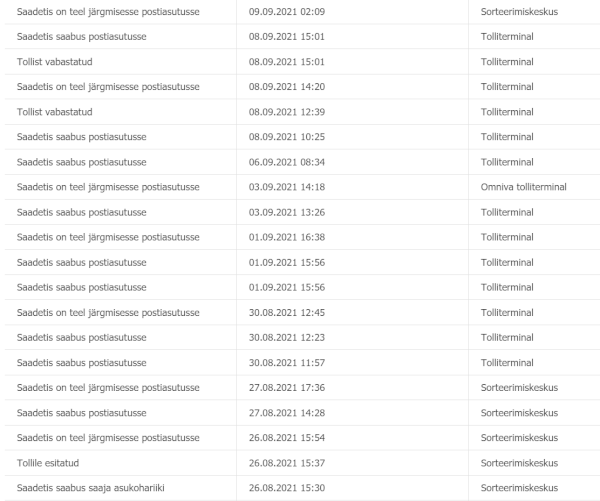Click the 08.09.2021 14:20 timestamp
The width and height of the screenshot is (600, 501).
pos(287,87)
